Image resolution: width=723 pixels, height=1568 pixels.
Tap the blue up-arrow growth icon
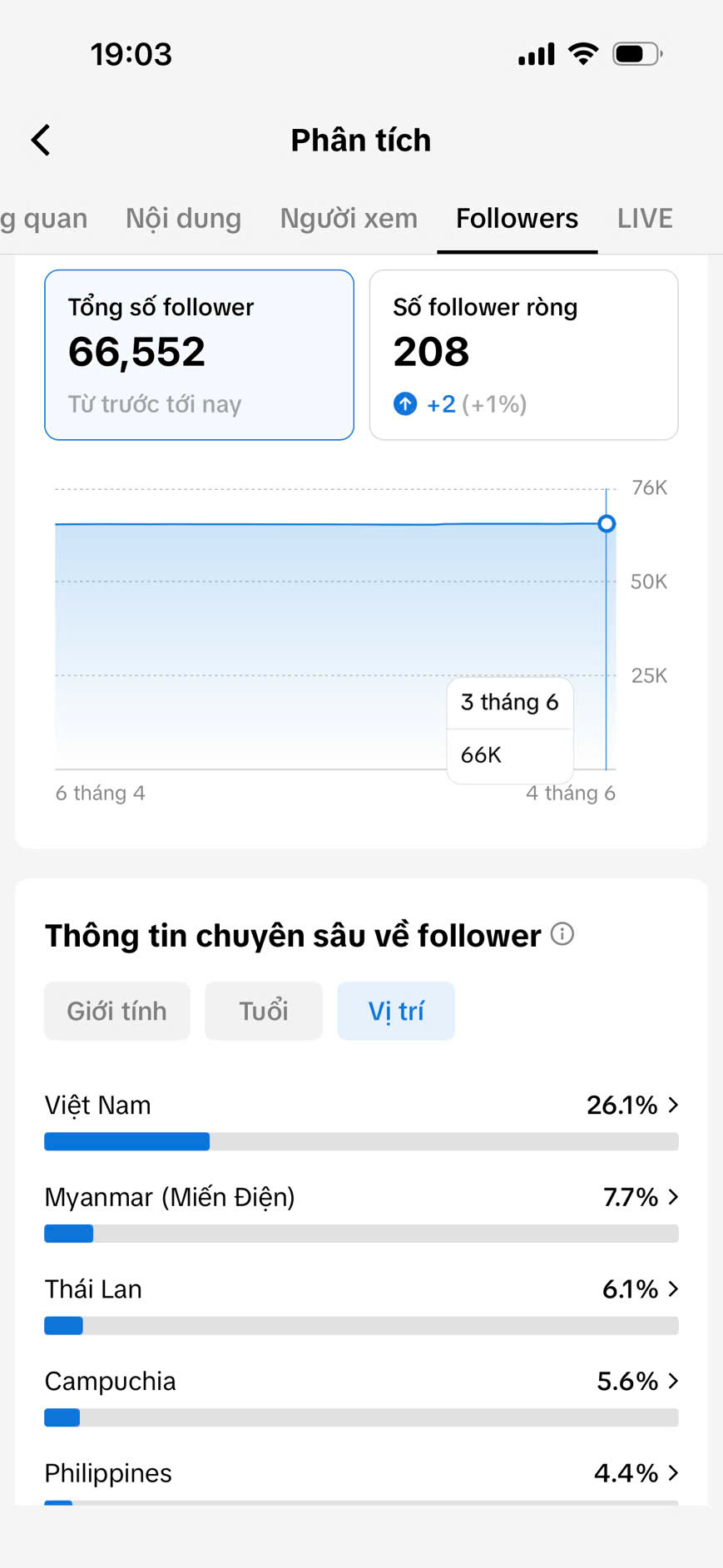405,404
